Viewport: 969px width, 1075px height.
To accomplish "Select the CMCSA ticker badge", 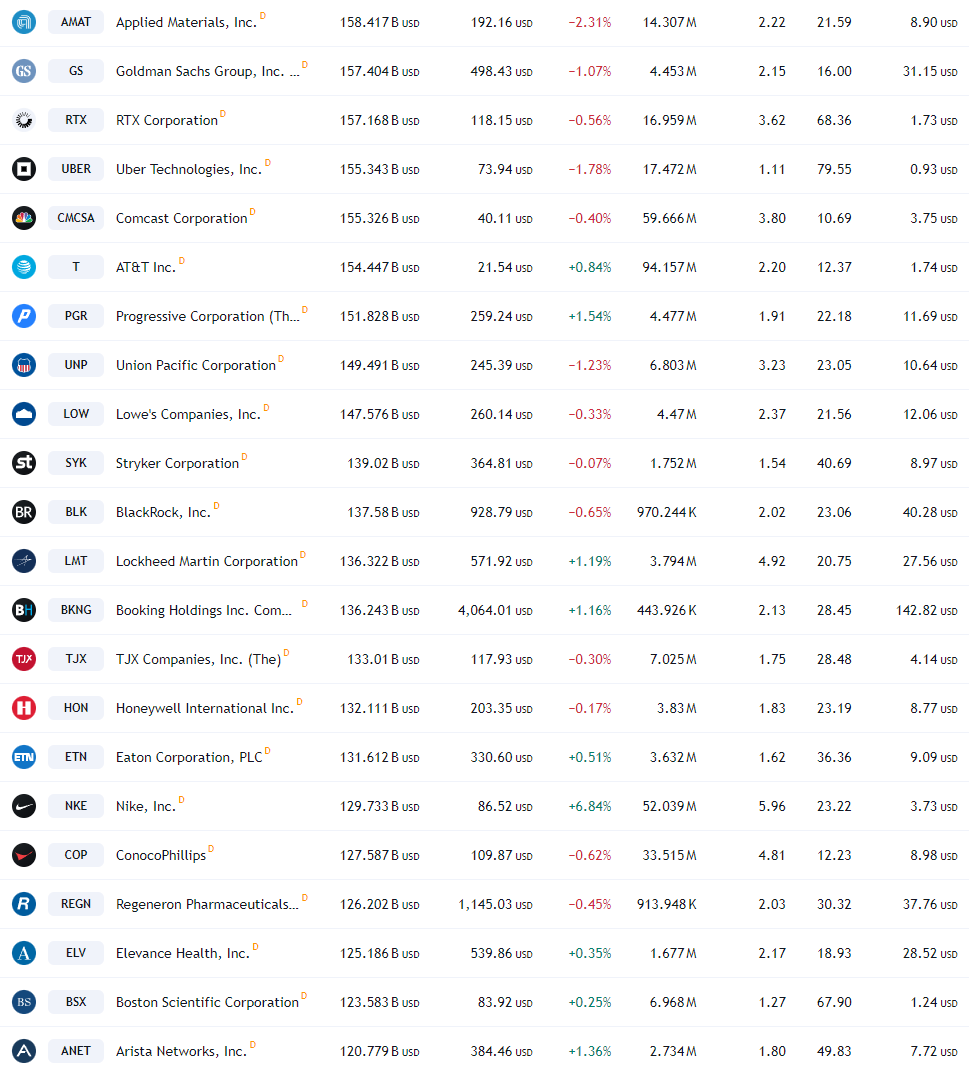I will click(76, 217).
